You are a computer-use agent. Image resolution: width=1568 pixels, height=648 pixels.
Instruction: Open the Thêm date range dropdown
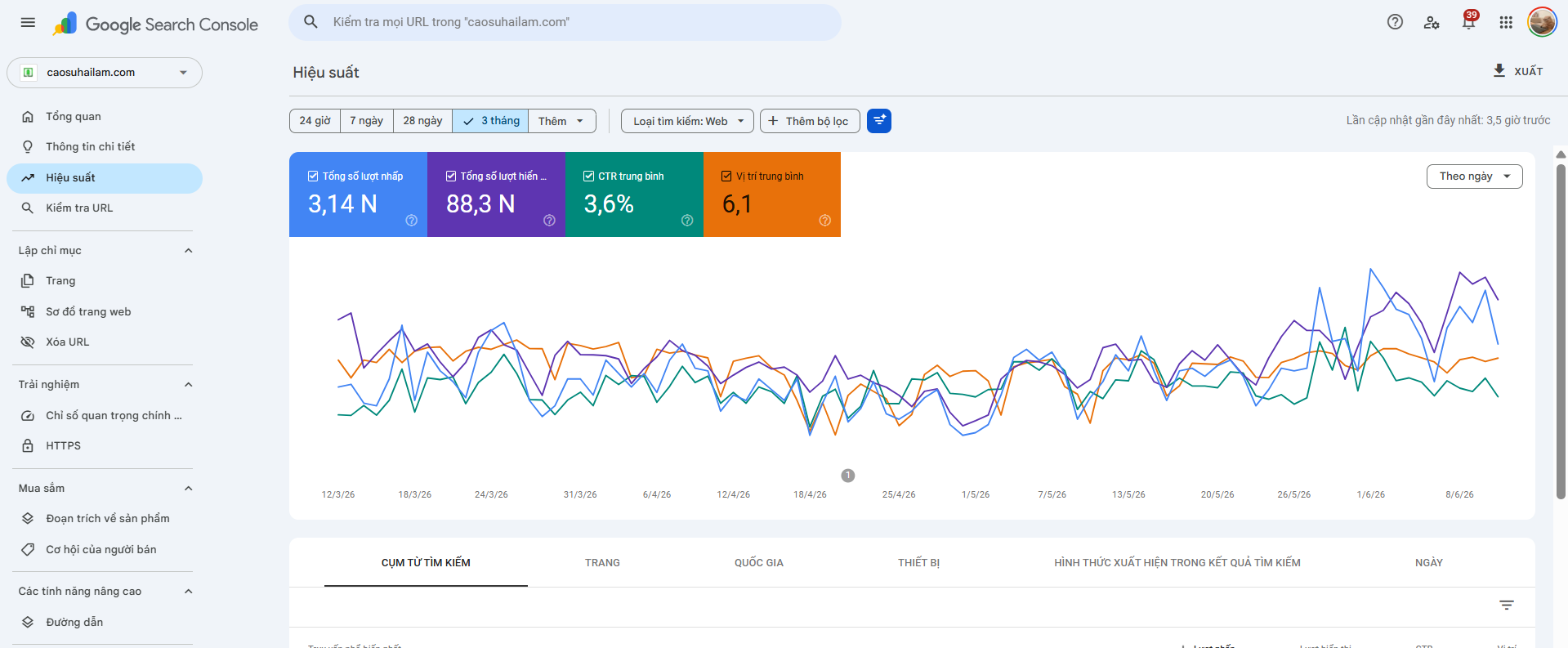tap(562, 121)
